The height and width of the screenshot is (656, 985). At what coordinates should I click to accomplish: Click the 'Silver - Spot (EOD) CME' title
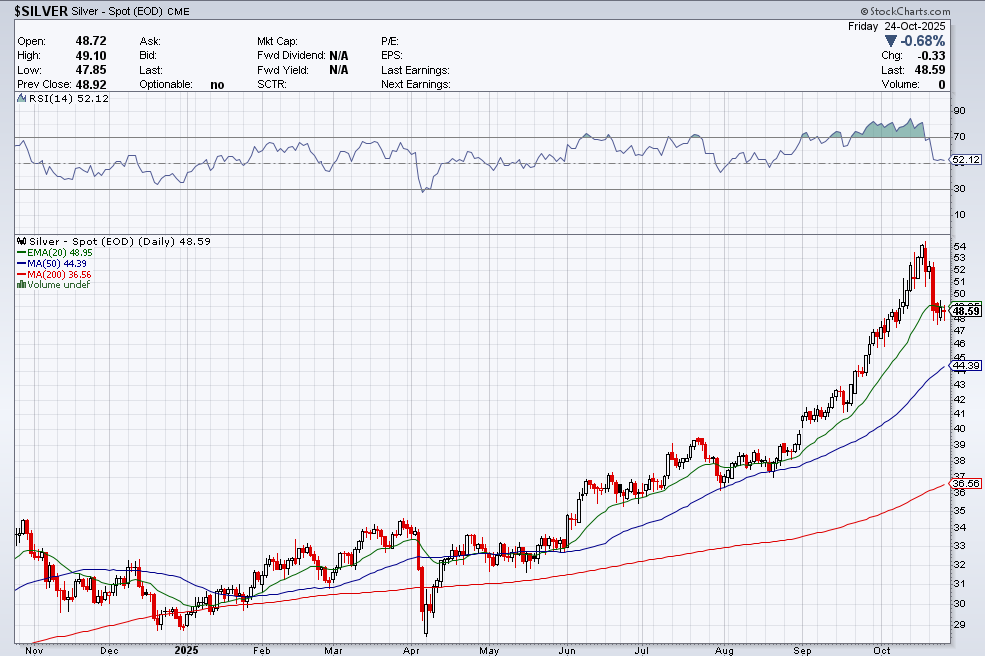[130, 11]
